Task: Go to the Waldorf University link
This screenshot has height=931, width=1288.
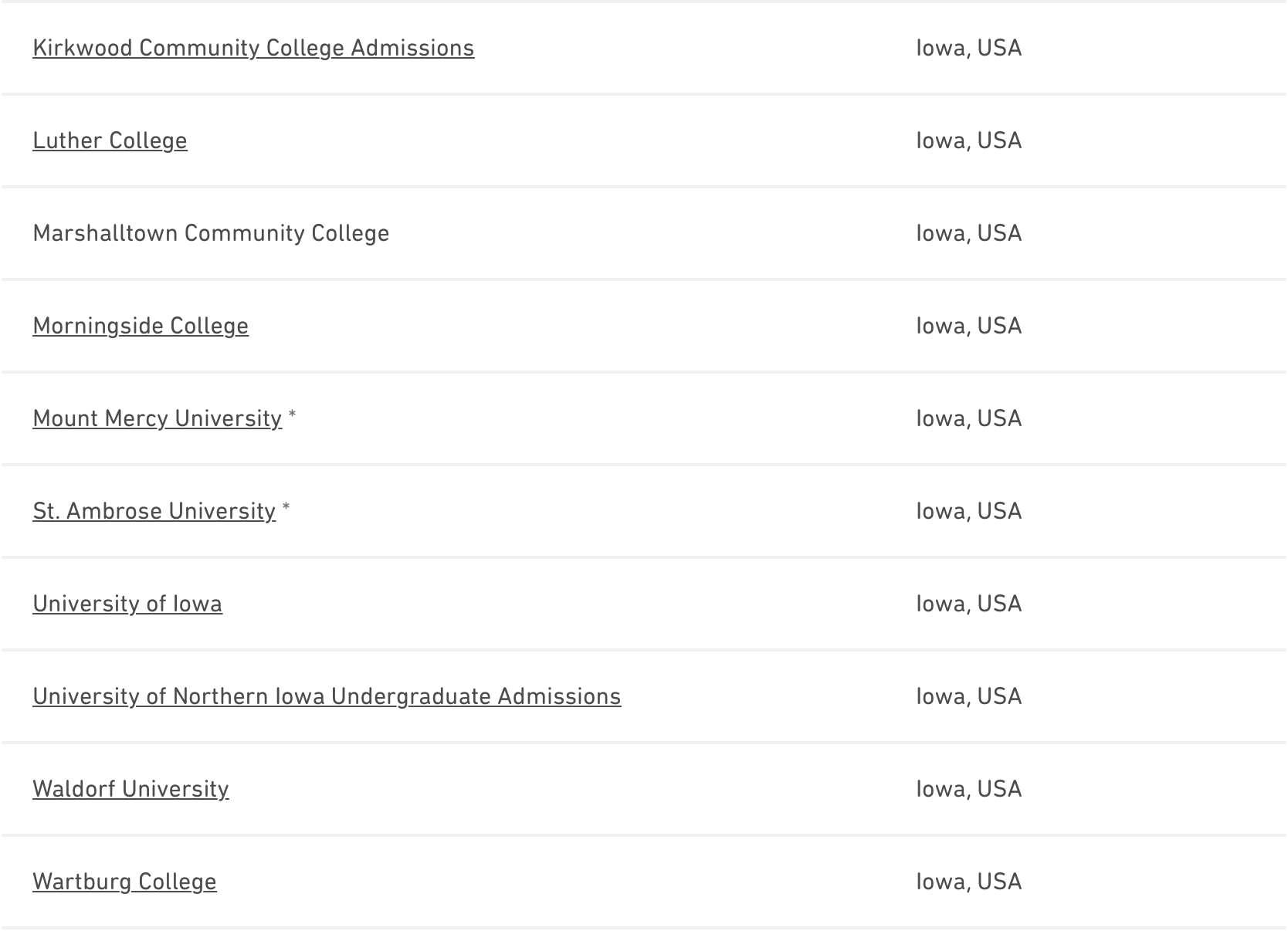Action: pyautogui.click(x=130, y=789)
